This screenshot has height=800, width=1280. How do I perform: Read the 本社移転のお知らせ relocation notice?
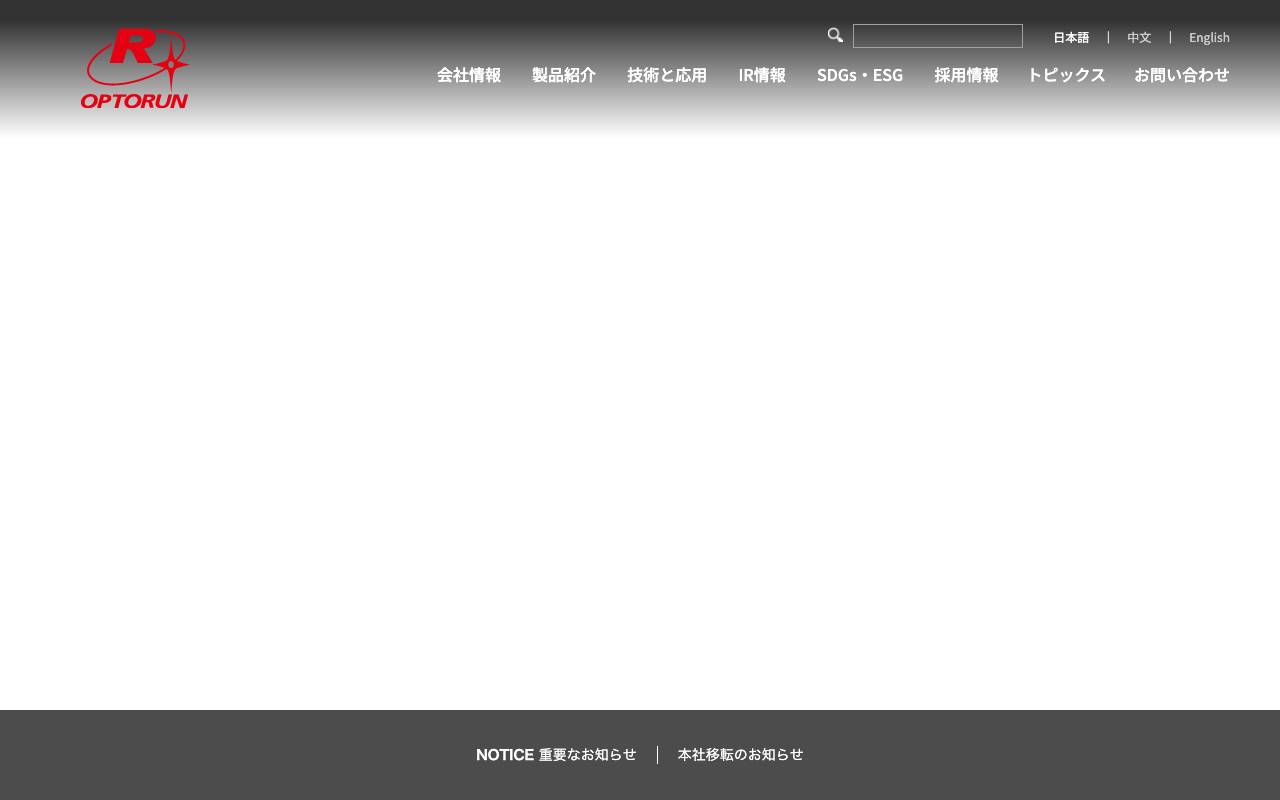pos(740,755)
